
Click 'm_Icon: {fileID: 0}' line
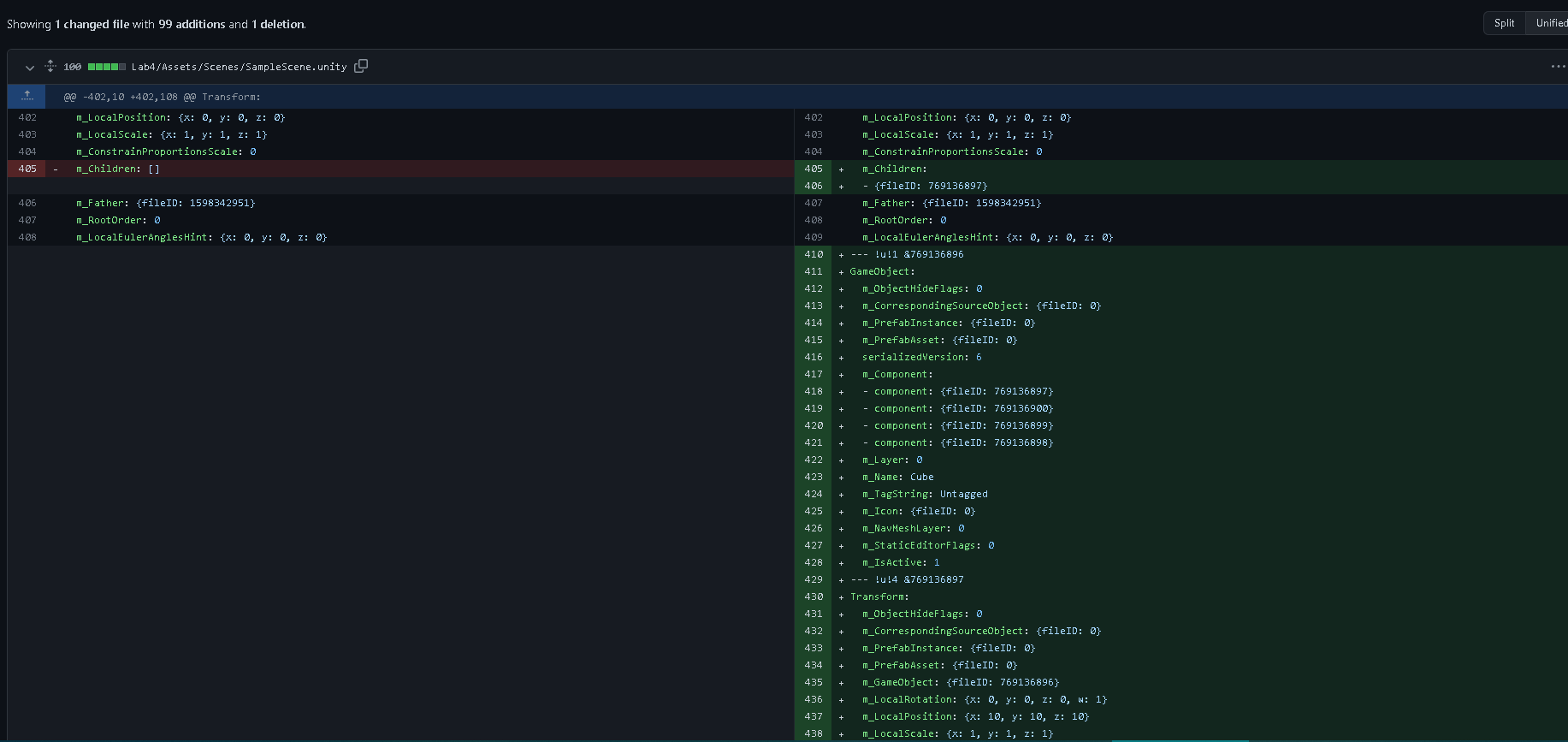pyautogui.click(x=919, y=511)
